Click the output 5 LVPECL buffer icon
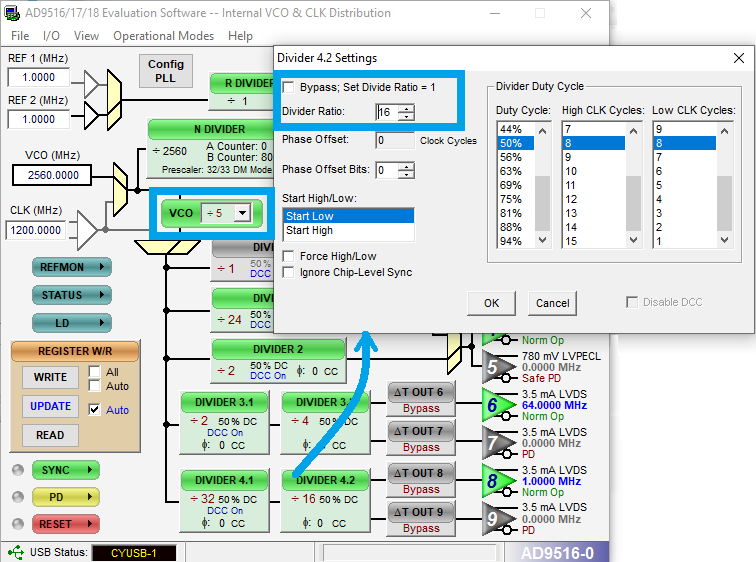The image size is (756, 562). click(495, 367)
